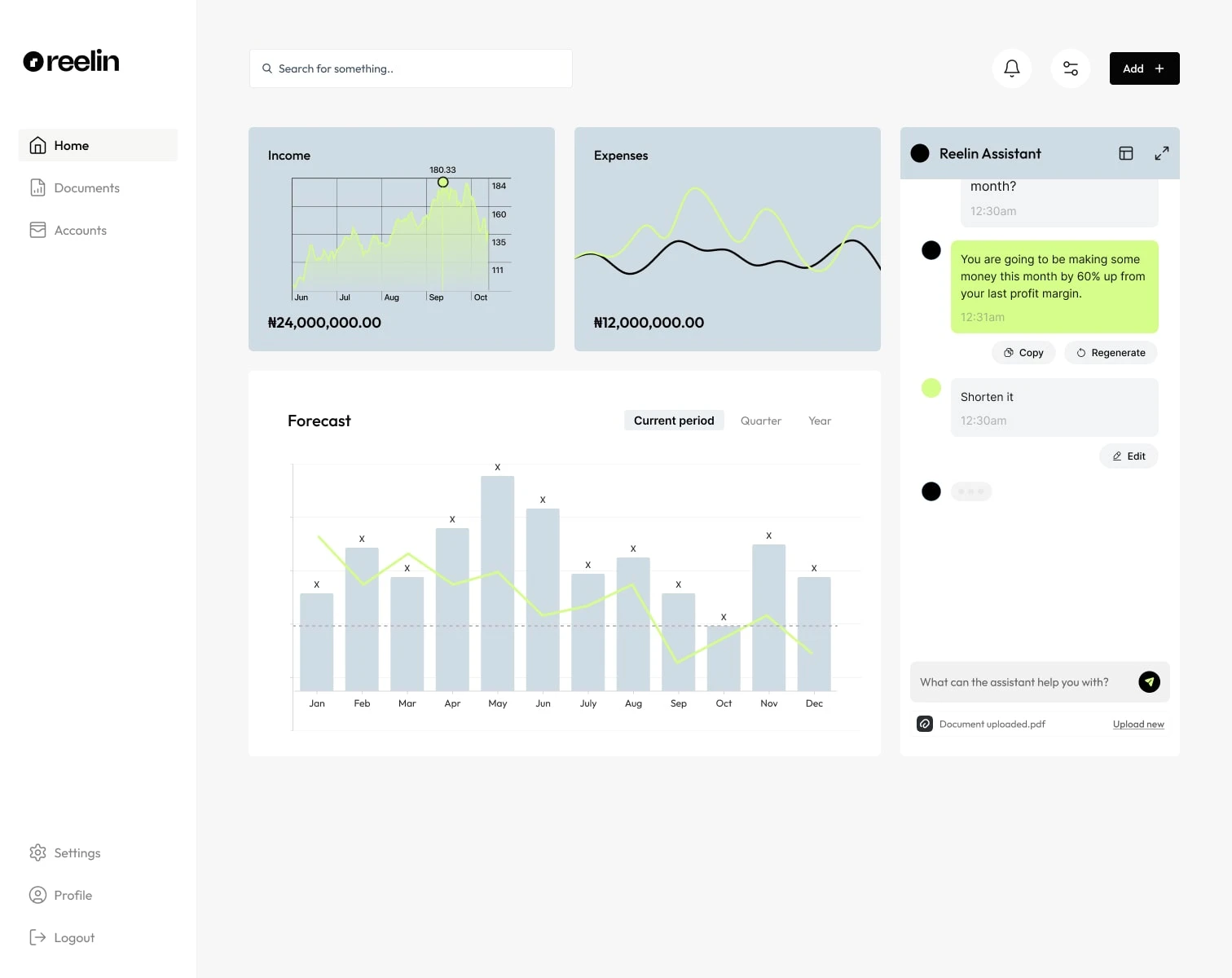Click the Jan forecast bar
1232x978 pixels.
tap(317, 642)
